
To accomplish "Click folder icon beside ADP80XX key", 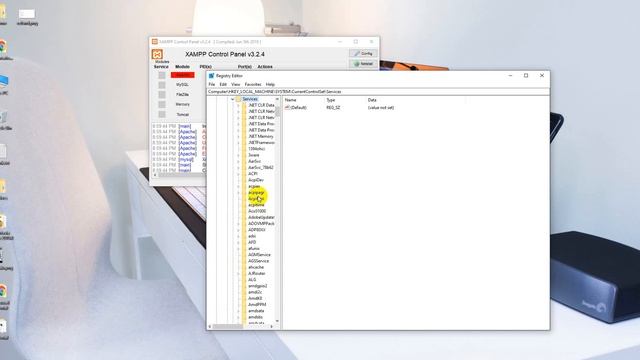I will coord(244,230).
